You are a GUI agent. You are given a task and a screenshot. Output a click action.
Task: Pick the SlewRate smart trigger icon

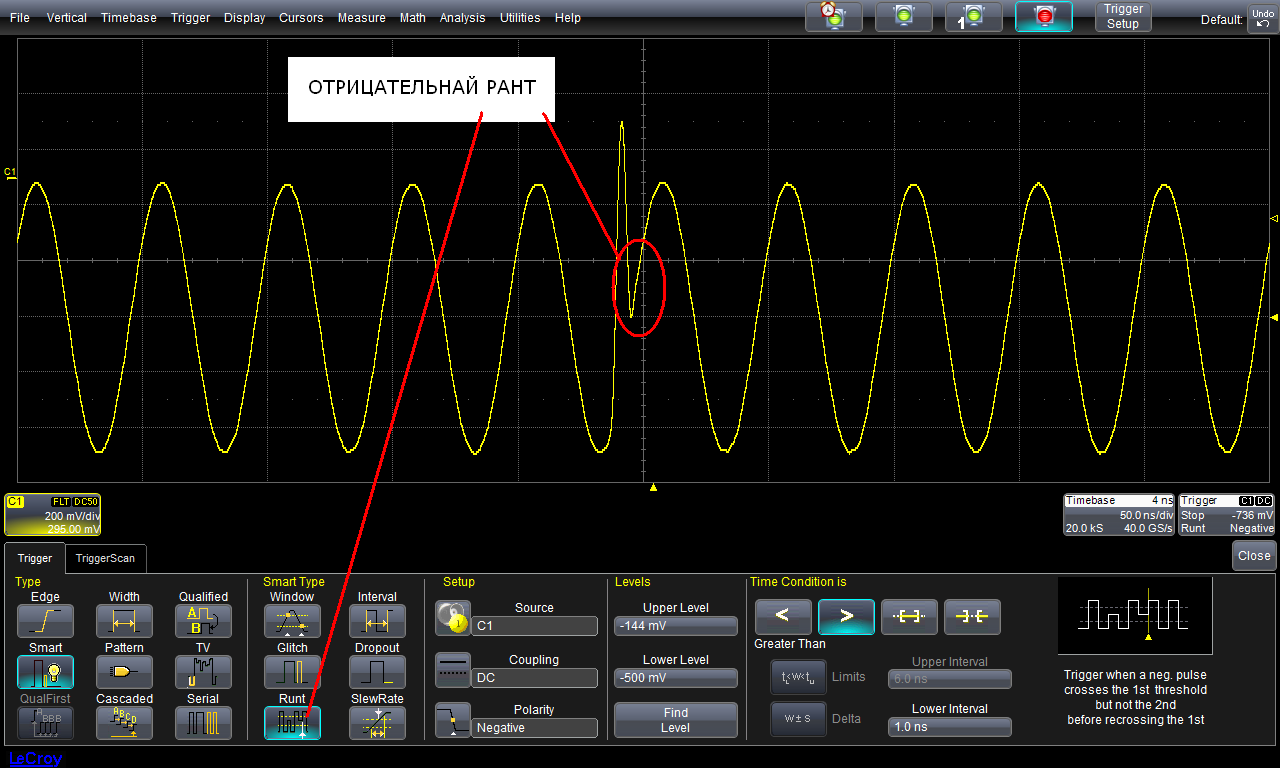pyautogui.click(x=377, y=723)
